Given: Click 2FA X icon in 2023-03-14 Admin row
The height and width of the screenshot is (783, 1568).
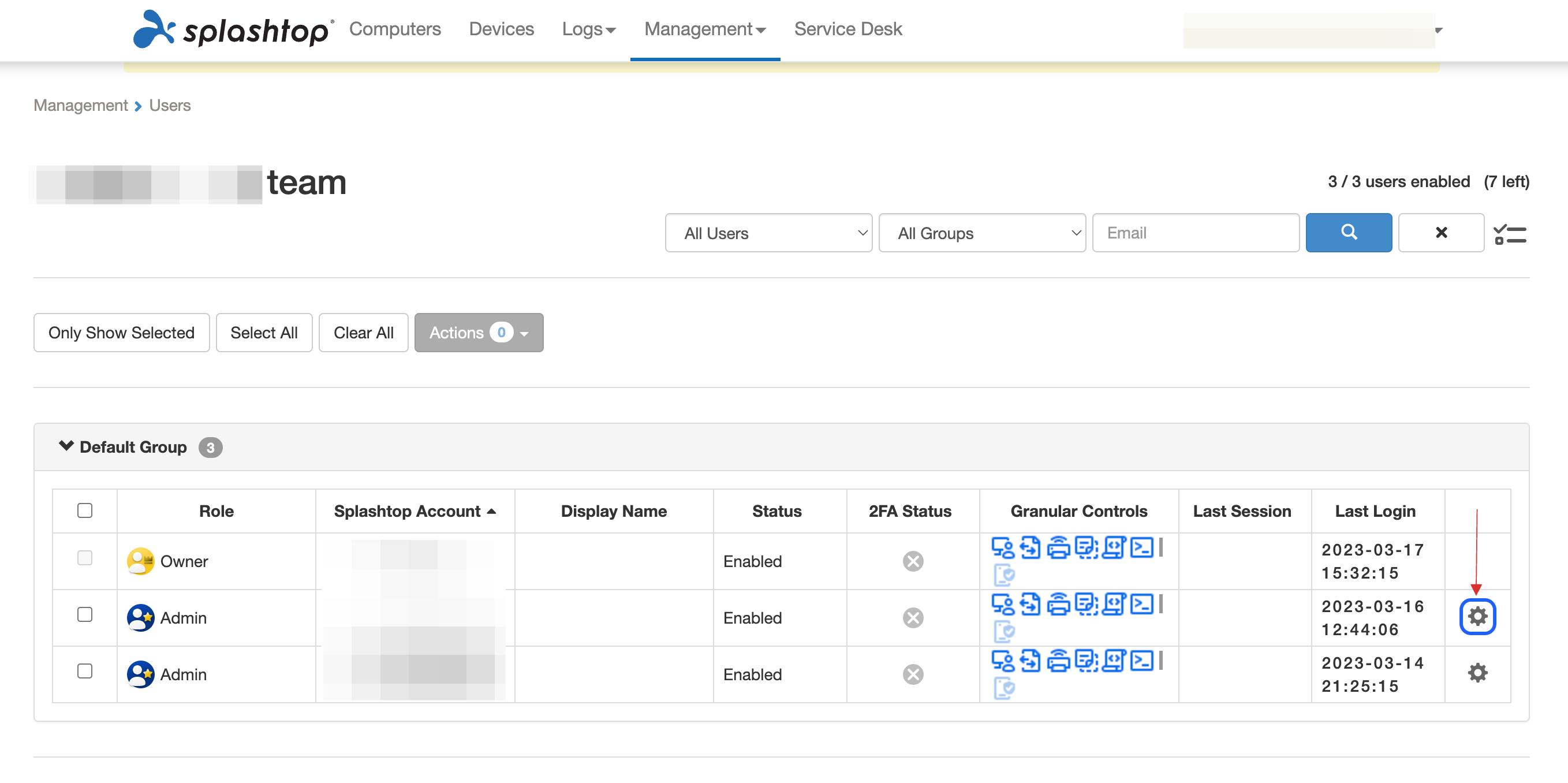Looking at the screenshot, I should tap(912, 674).
